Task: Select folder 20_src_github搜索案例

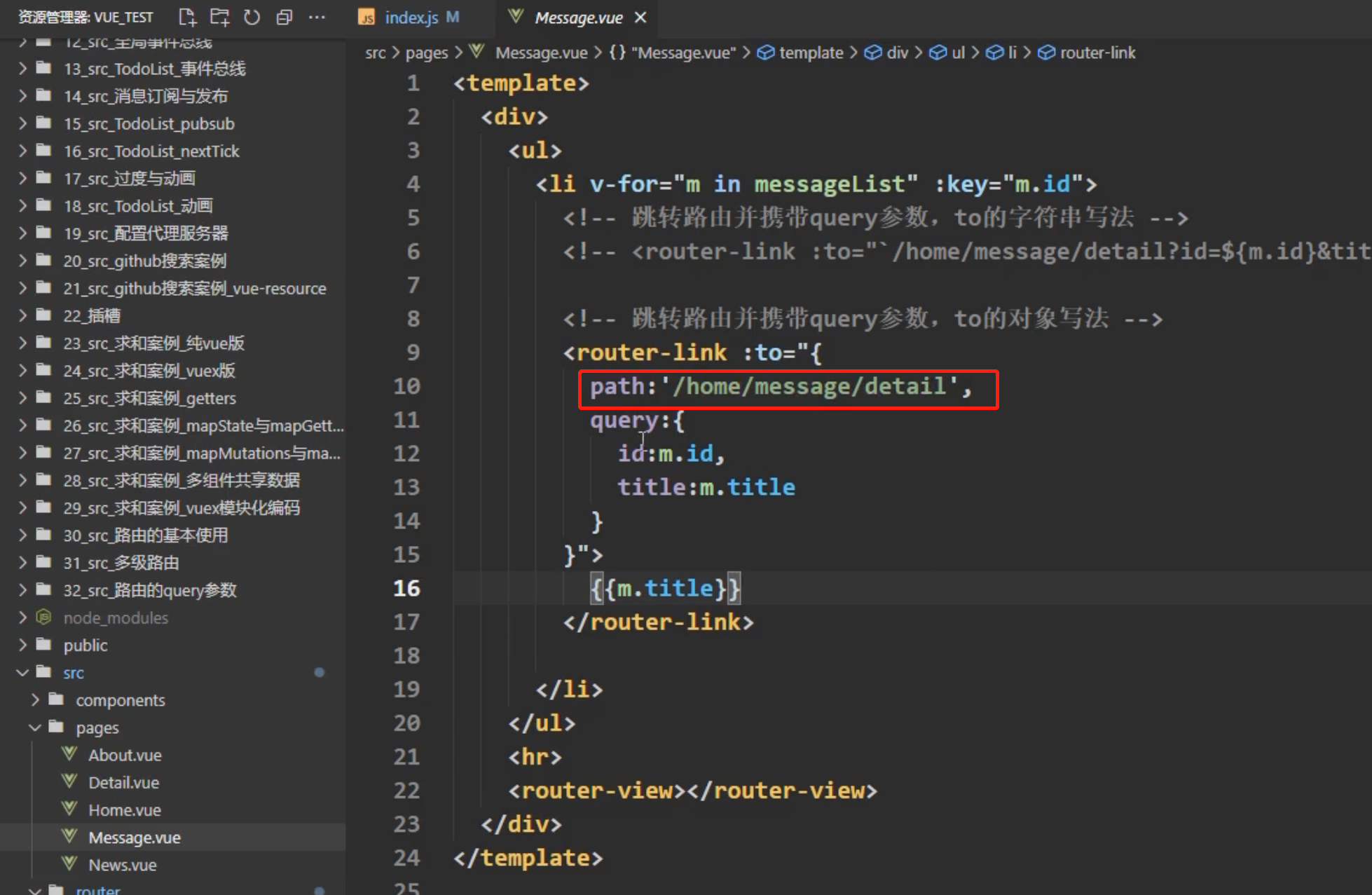Action: click(x=145, y=261)
